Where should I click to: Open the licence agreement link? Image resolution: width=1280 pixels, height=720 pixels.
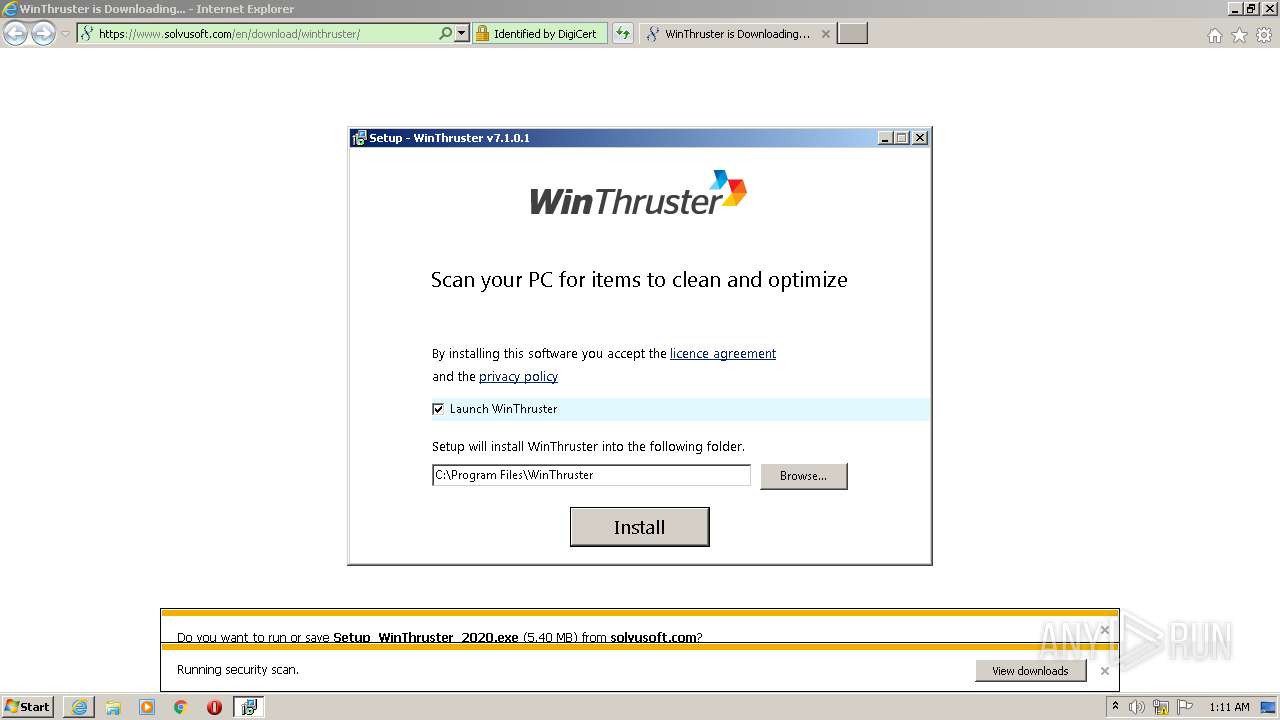(x=723, y=353)
